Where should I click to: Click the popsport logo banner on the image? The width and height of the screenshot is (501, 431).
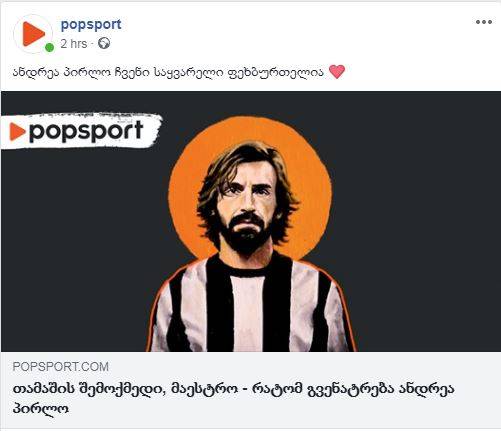point(81,131)
